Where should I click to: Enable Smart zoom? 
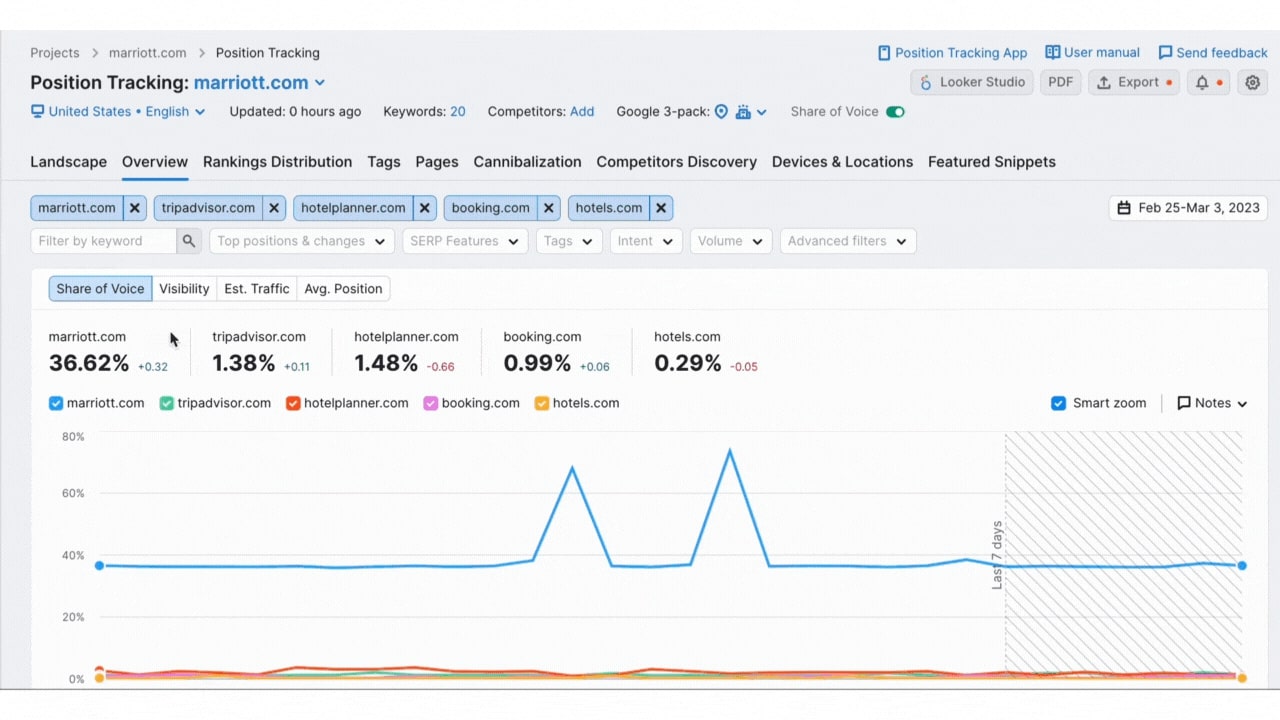point(1058,403)
